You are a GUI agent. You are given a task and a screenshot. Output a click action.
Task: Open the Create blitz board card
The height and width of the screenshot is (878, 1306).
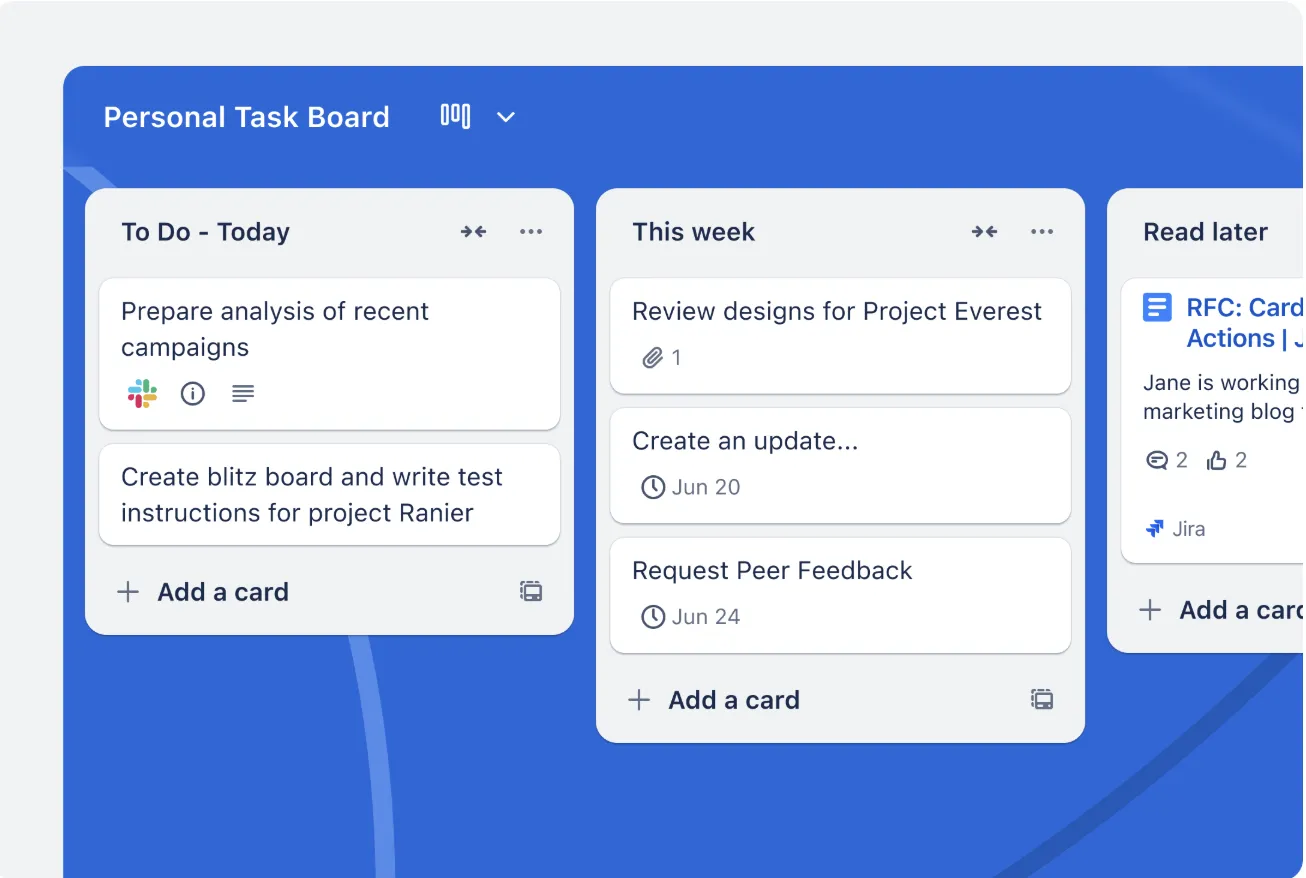pyautogui.click(x=329, y=495)
